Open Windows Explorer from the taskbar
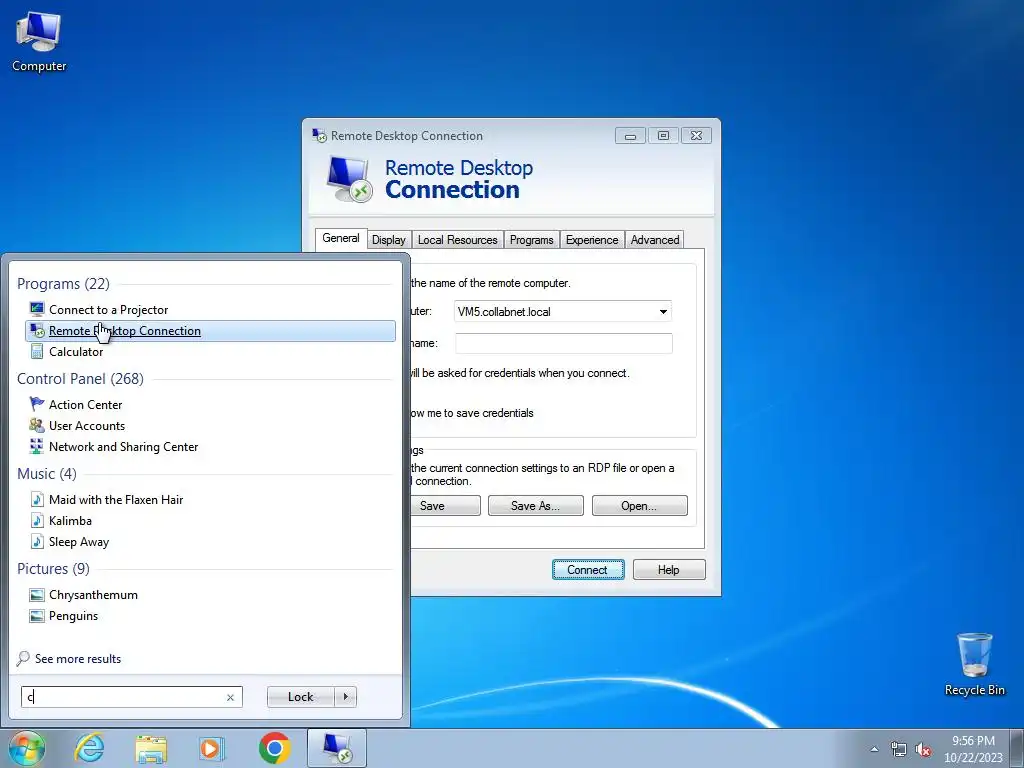 point(151,748)
